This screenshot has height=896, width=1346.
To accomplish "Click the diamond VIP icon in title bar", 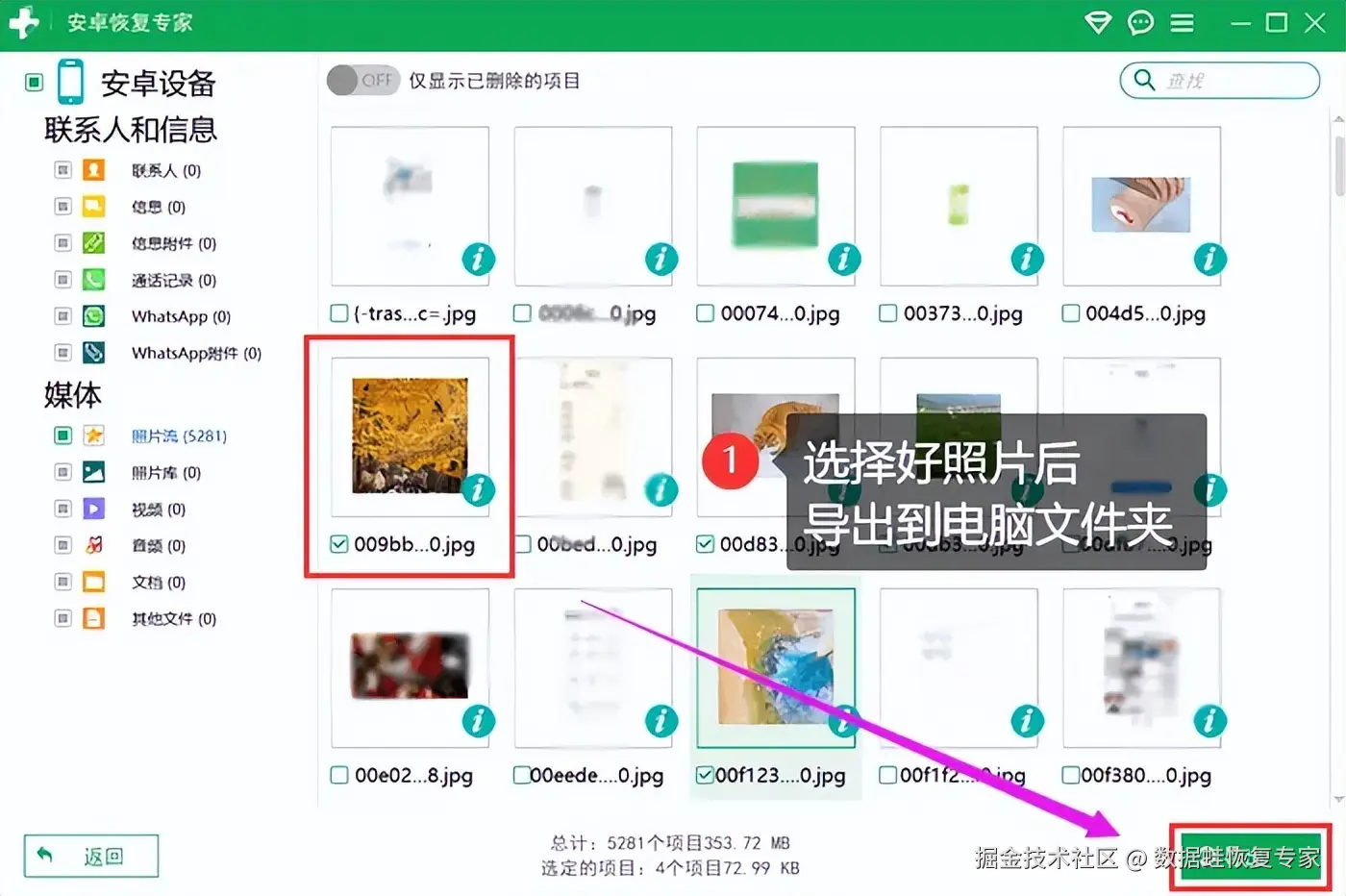I will (x=1098, y=22).
